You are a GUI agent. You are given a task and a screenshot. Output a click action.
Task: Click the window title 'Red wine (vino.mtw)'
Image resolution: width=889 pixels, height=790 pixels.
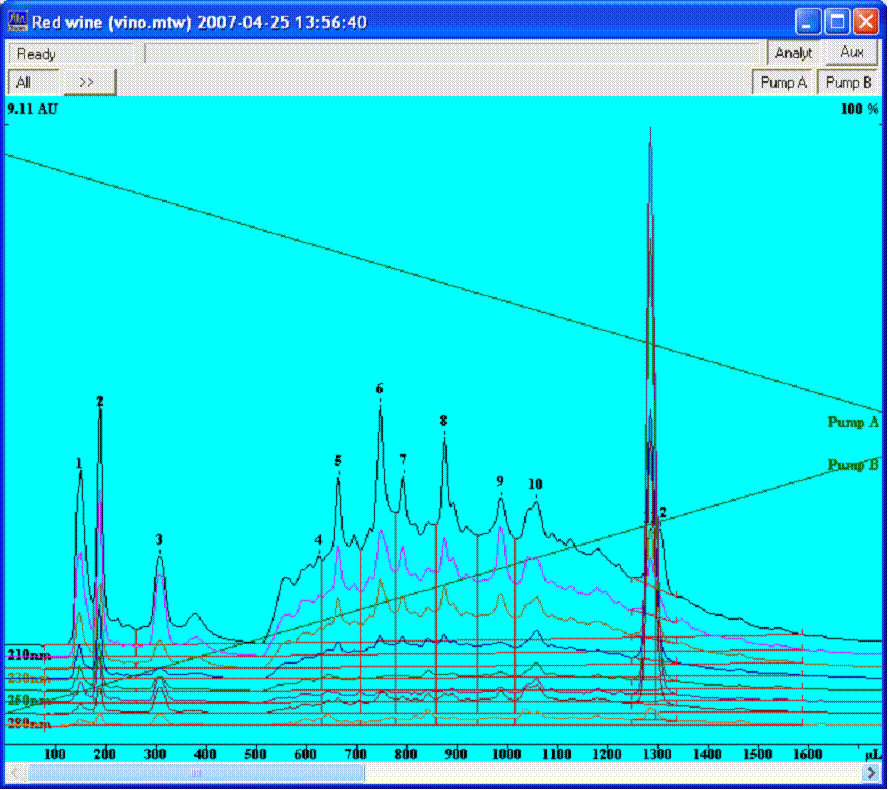pyautogui.click(x=111, y=22)
